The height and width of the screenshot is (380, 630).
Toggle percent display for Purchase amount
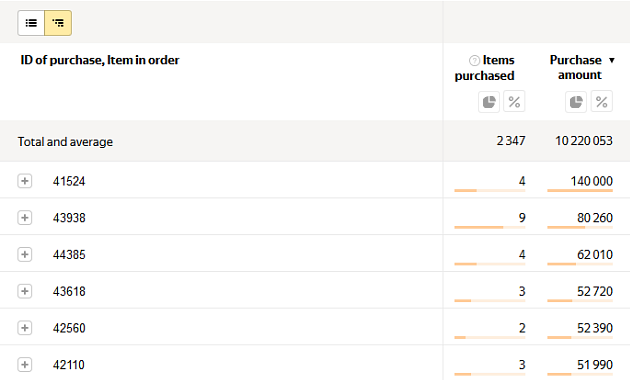coord(601,102)
